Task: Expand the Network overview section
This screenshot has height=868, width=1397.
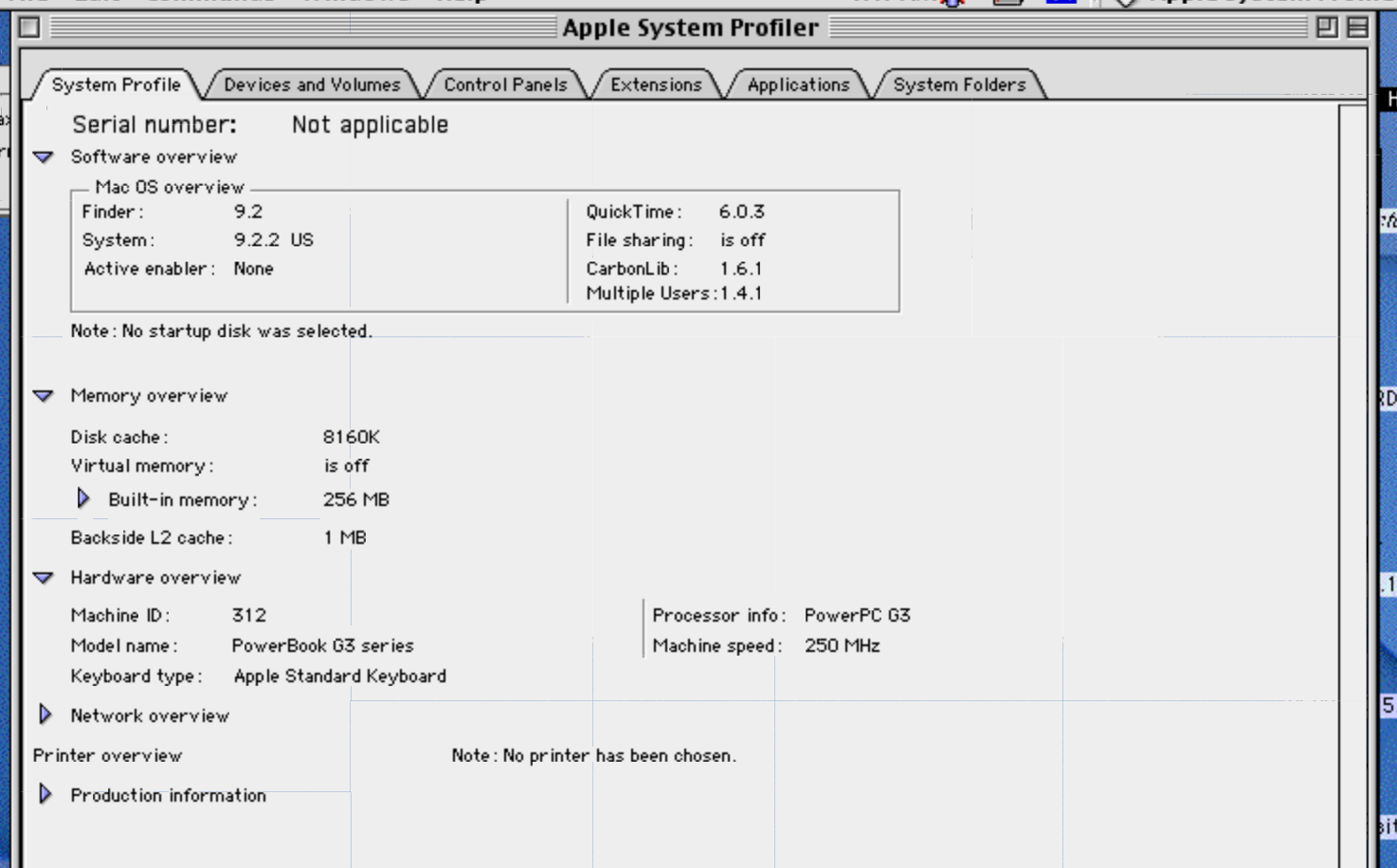Action: click(45, 714)
